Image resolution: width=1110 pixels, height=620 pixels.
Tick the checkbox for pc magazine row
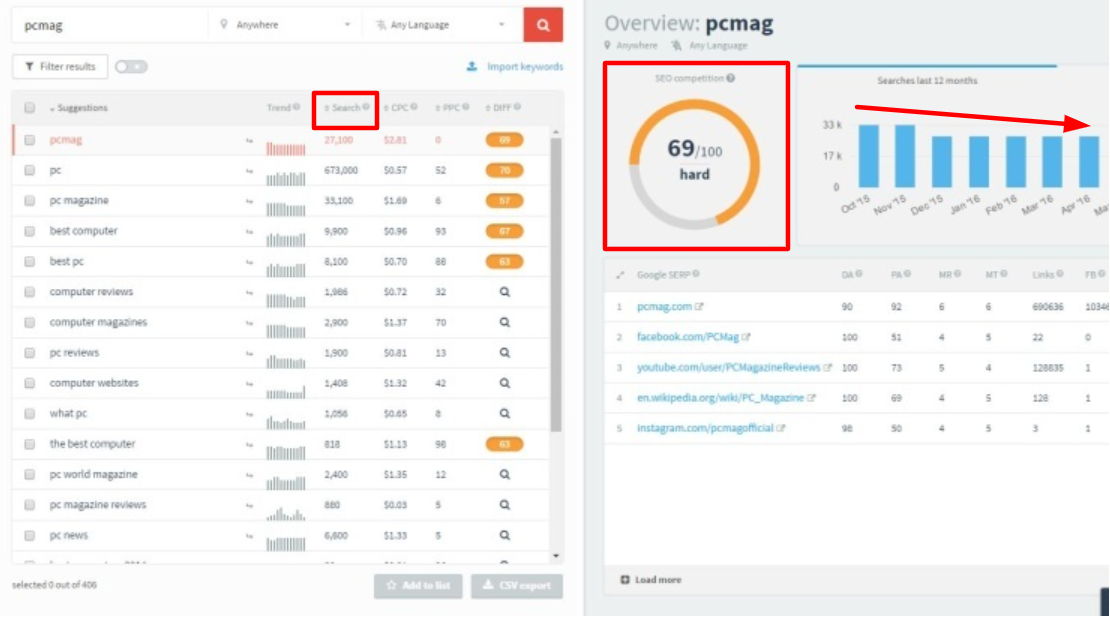pos(30,201)
